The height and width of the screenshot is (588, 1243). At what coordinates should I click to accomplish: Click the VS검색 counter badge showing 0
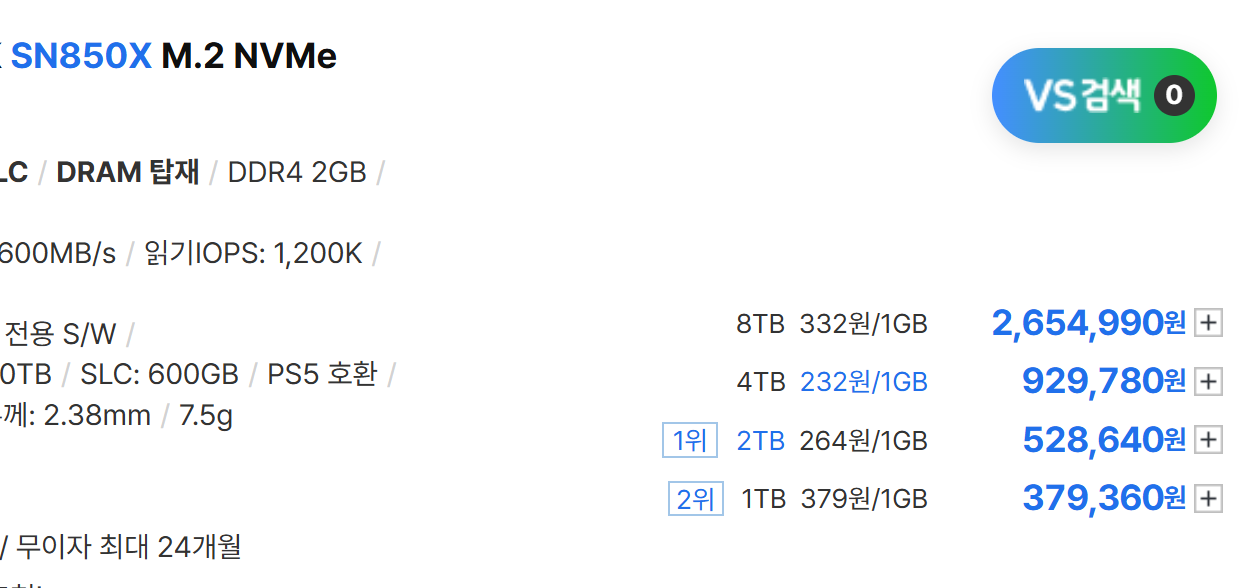(1174, 96)
